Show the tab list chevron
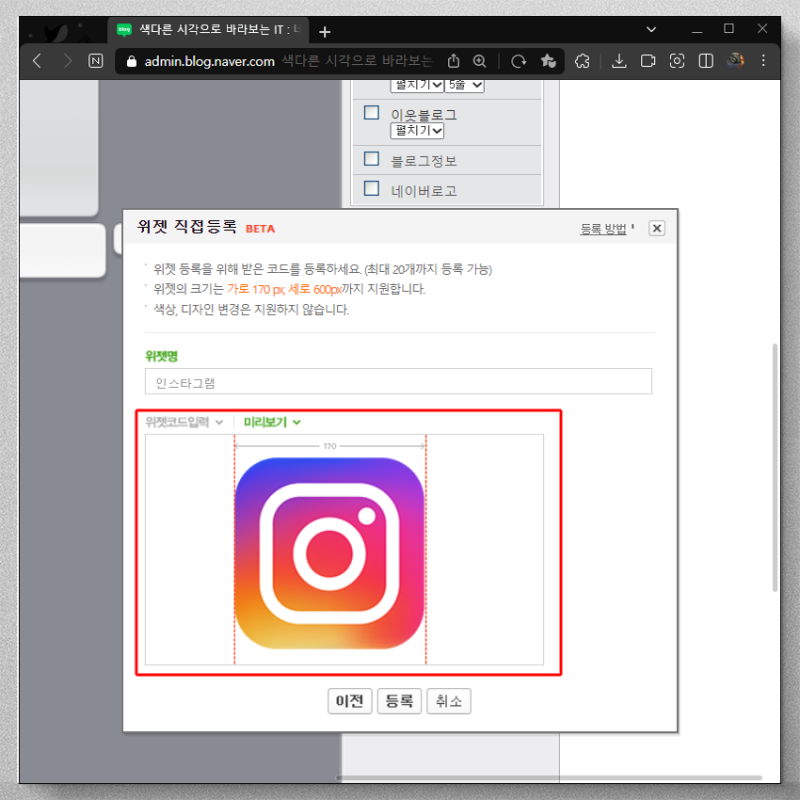The image size is (800, 800). click(x=651, y=30)
